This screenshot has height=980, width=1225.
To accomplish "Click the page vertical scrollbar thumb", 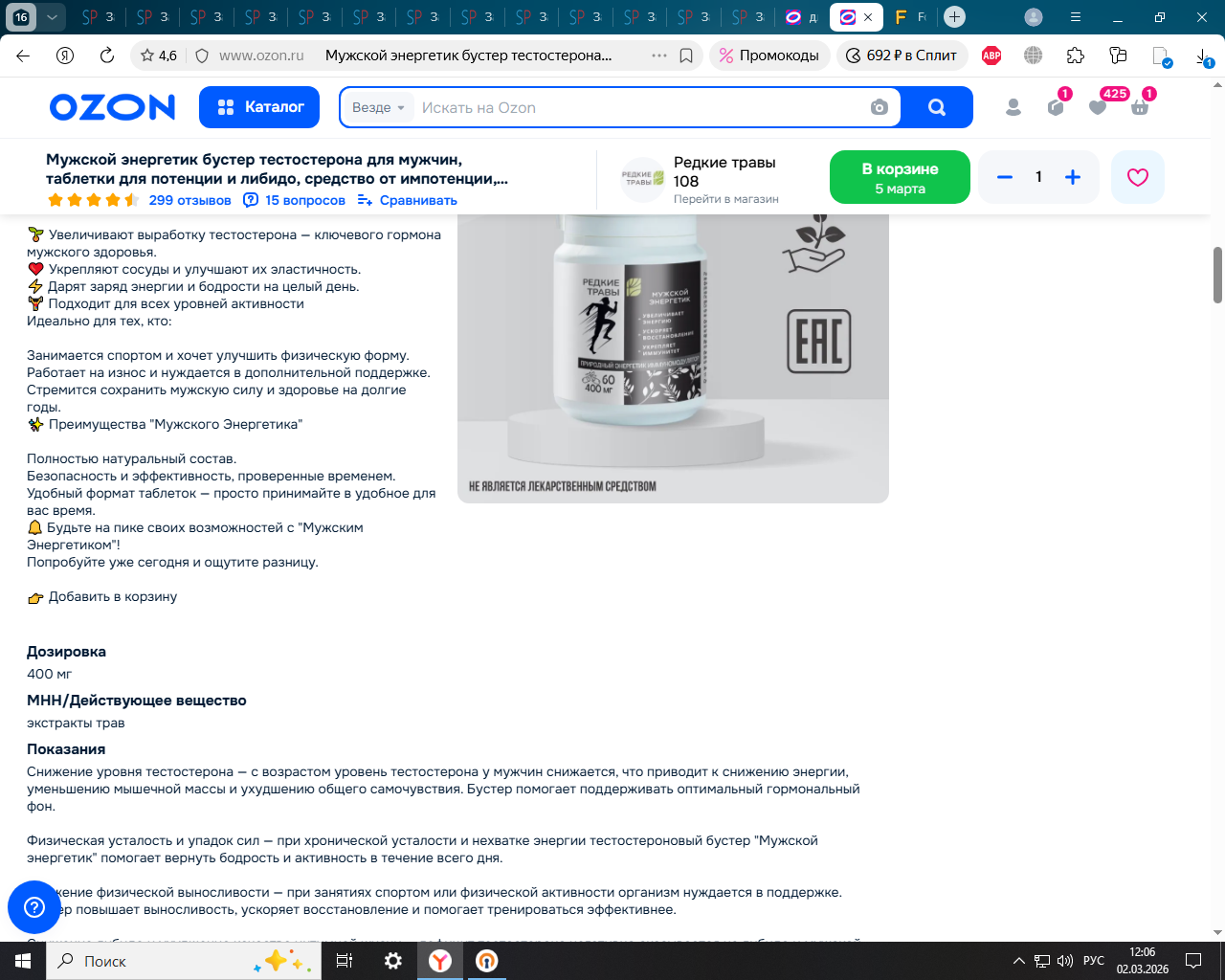I will pos(1217,275).
